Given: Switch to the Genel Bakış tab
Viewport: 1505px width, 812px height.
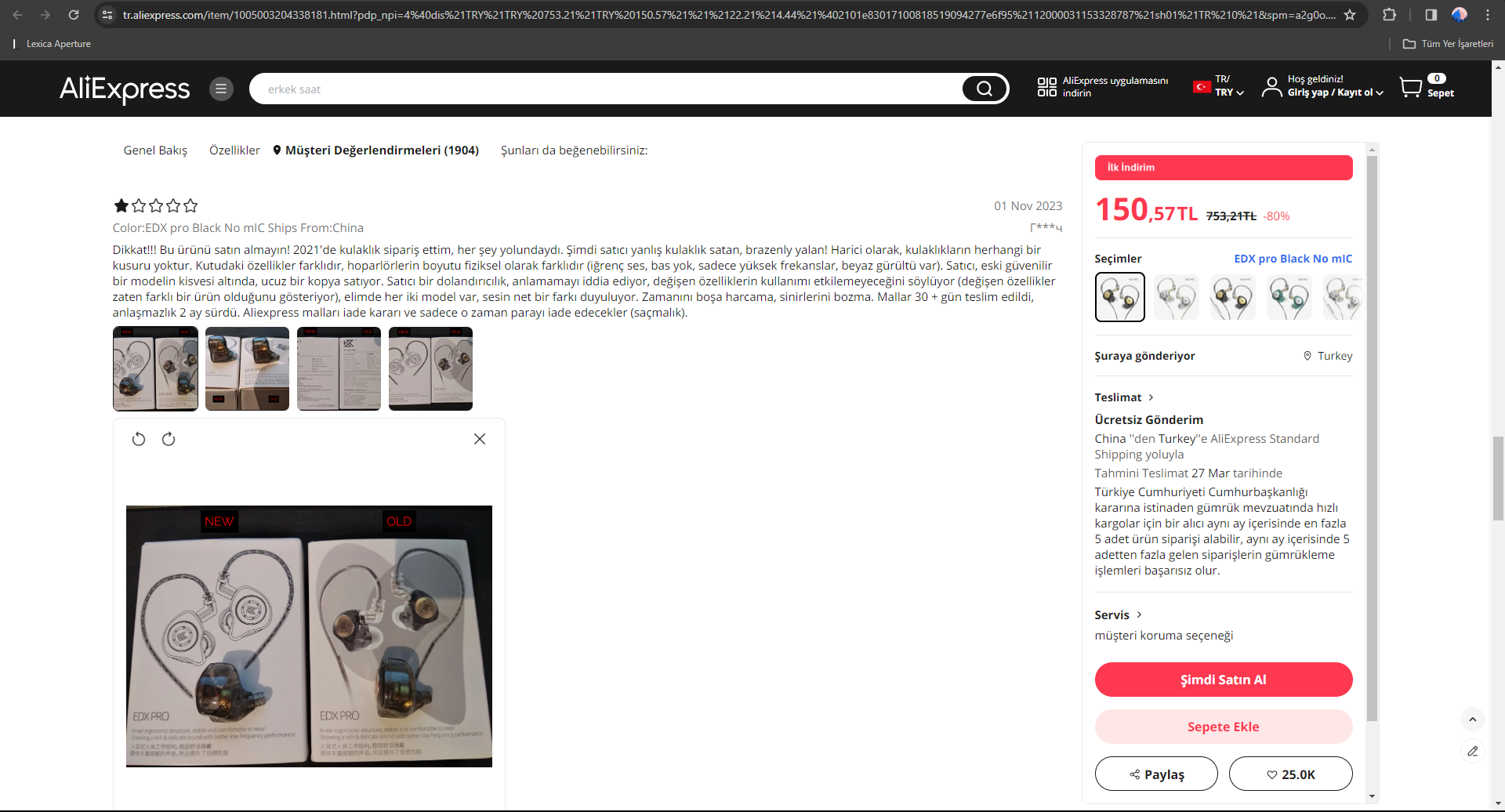Looking at the screenshot, I should click(155, 150).
